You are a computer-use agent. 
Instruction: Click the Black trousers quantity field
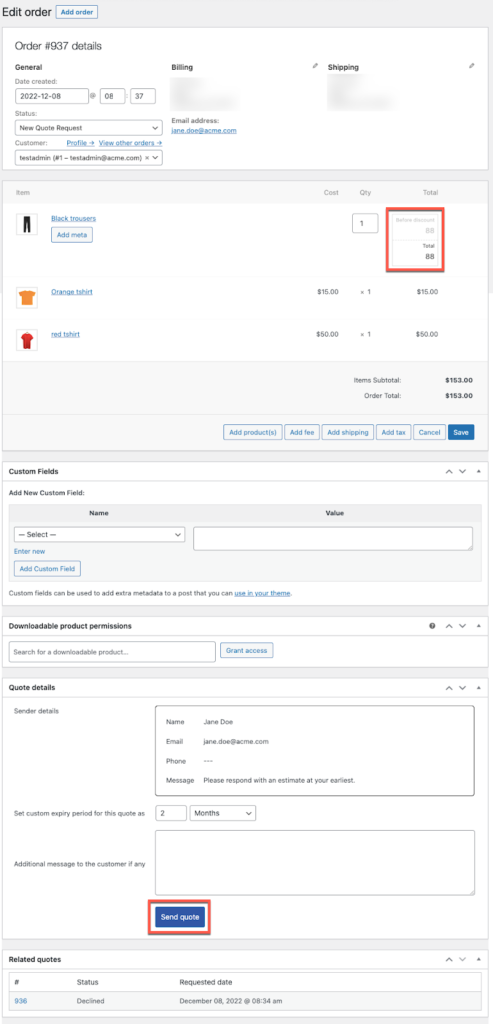tap(365, 223)
